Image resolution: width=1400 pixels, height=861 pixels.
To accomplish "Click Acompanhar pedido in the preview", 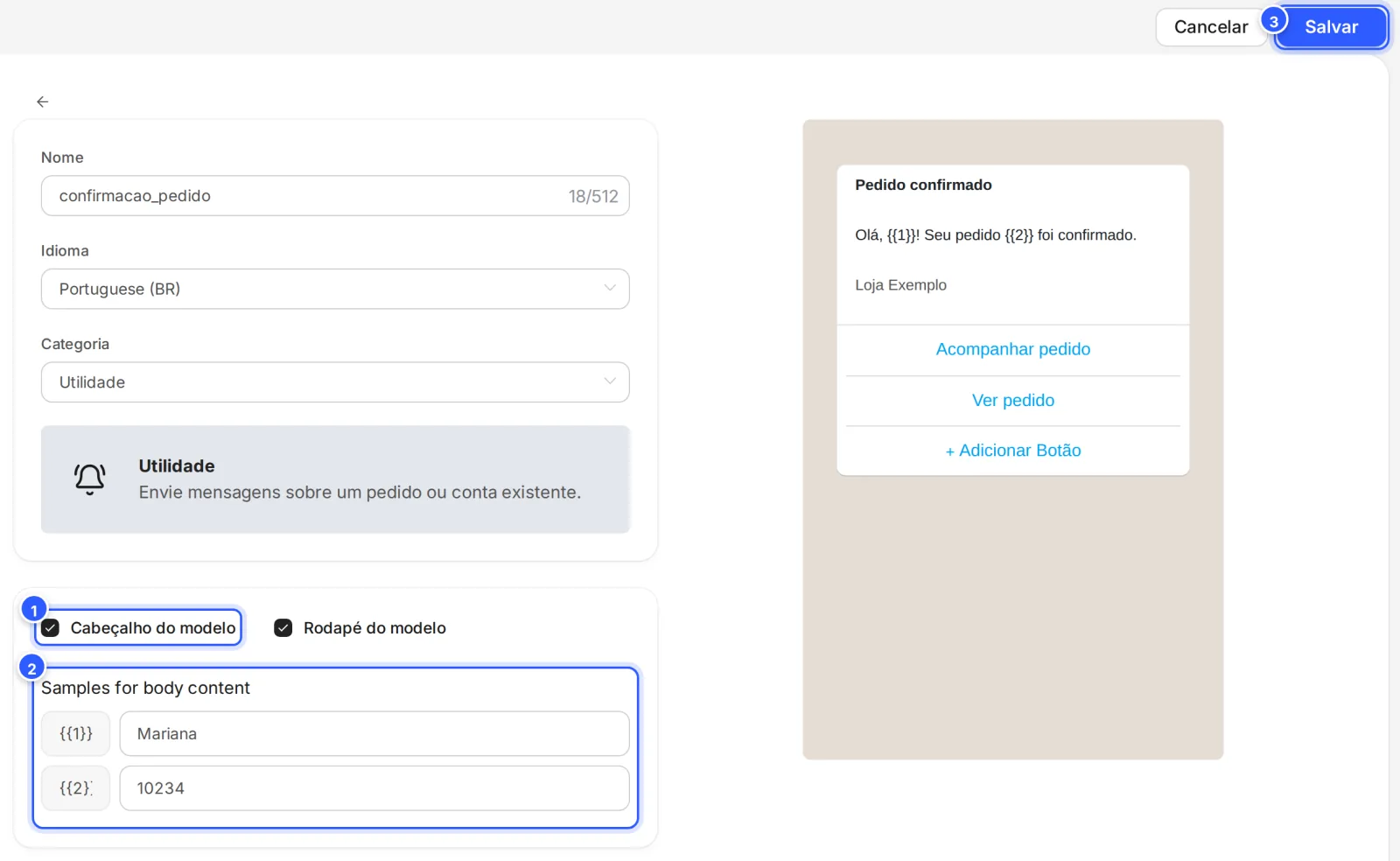I will pyautogui.click(x=1013, y=349).
